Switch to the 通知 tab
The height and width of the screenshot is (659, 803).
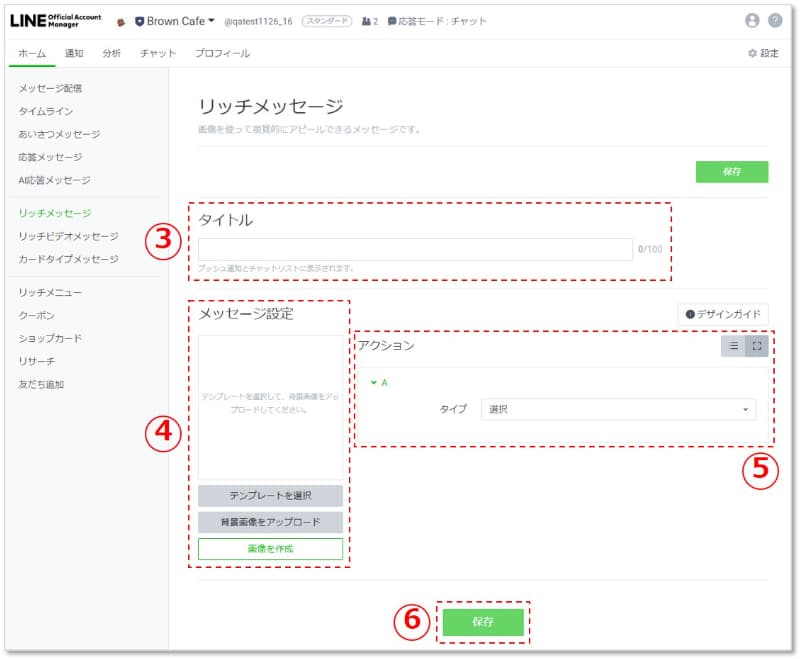click(x=74, y=53)
